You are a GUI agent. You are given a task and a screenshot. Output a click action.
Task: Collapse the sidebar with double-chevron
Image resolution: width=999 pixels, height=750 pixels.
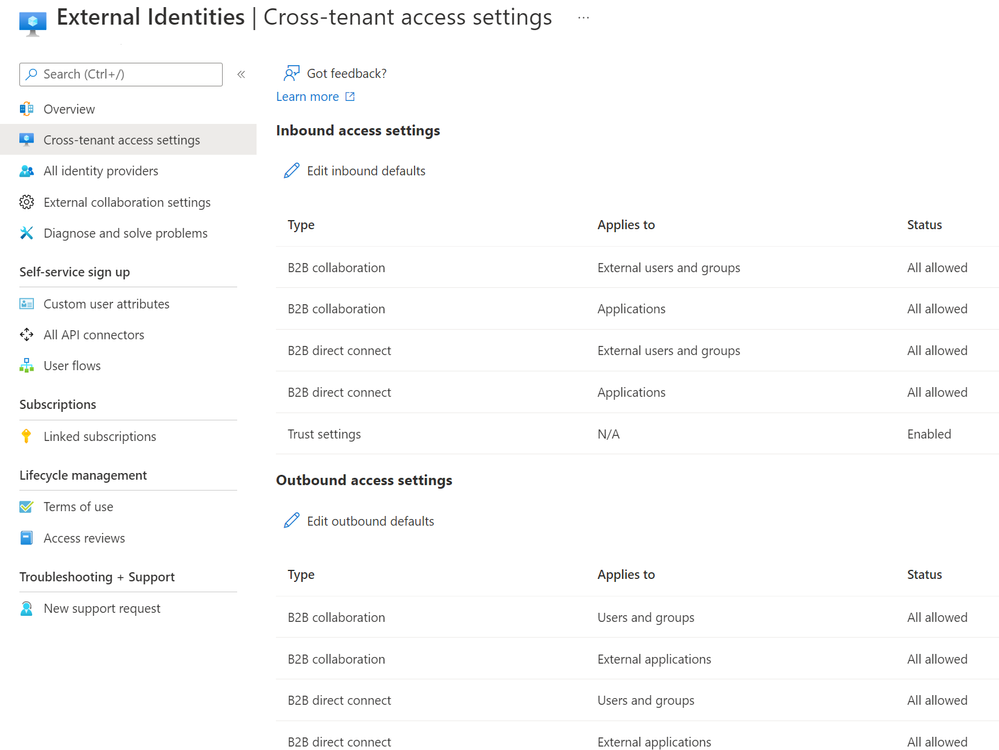click(x=241, y=75)
